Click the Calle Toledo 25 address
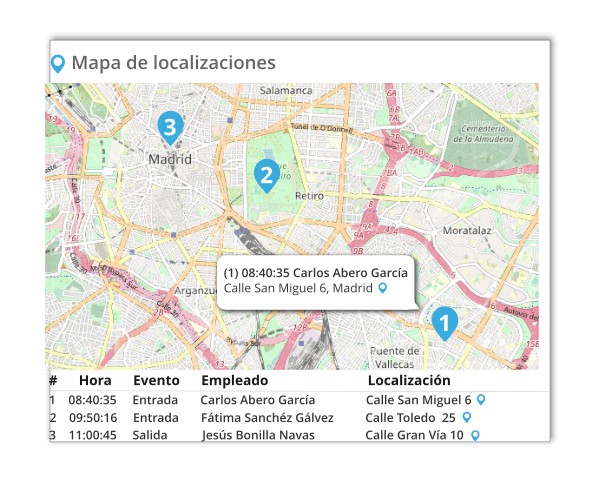The width and height of the screenshot is (600, 482). tap(410, 417)
